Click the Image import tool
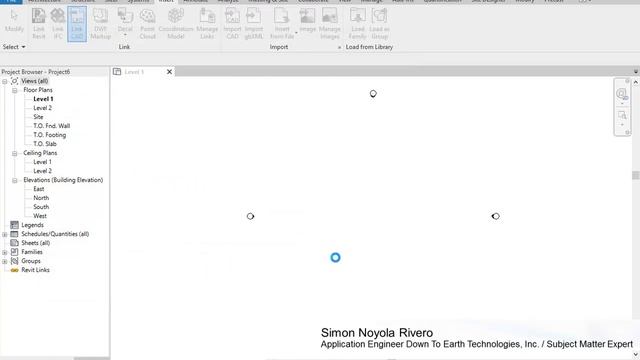The height and width of the screenshot is (360, 640). pyautogui.click(x=307, y=20)
